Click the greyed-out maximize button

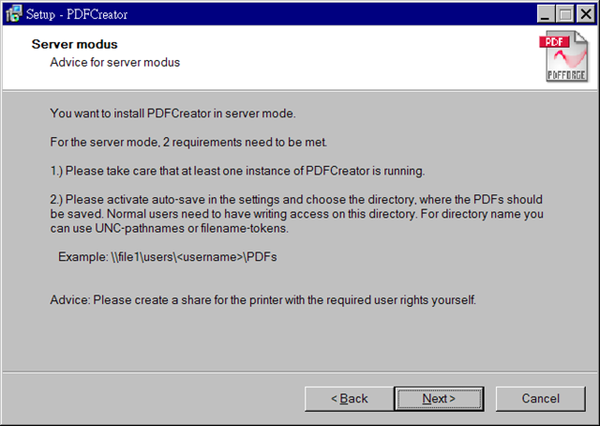pyautogui.click(x=562, y=14)
